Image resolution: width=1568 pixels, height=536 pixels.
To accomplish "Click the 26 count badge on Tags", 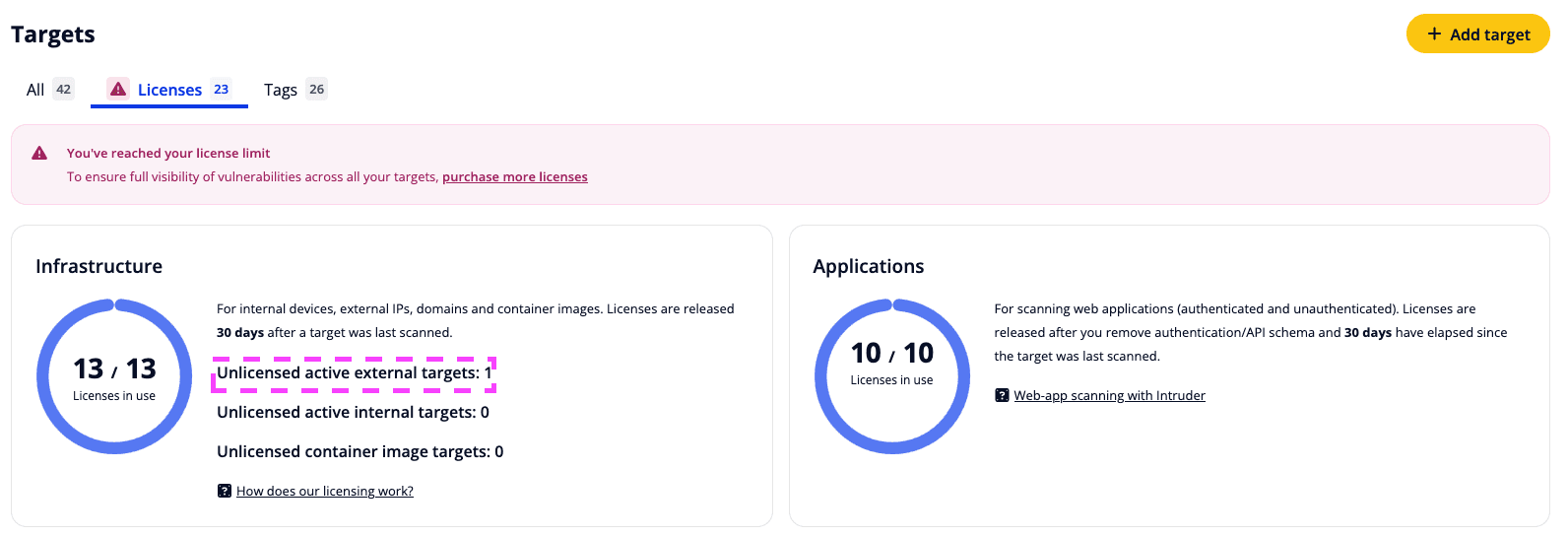I will 316,89.
